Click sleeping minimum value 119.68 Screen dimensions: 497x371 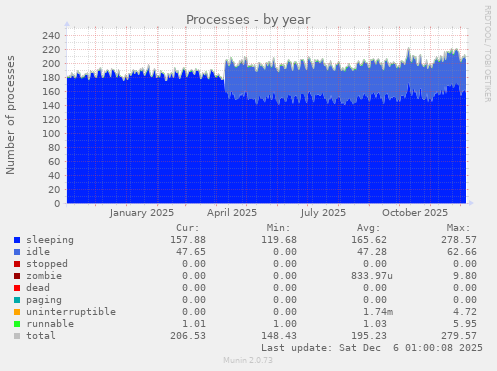coord(279,240)
